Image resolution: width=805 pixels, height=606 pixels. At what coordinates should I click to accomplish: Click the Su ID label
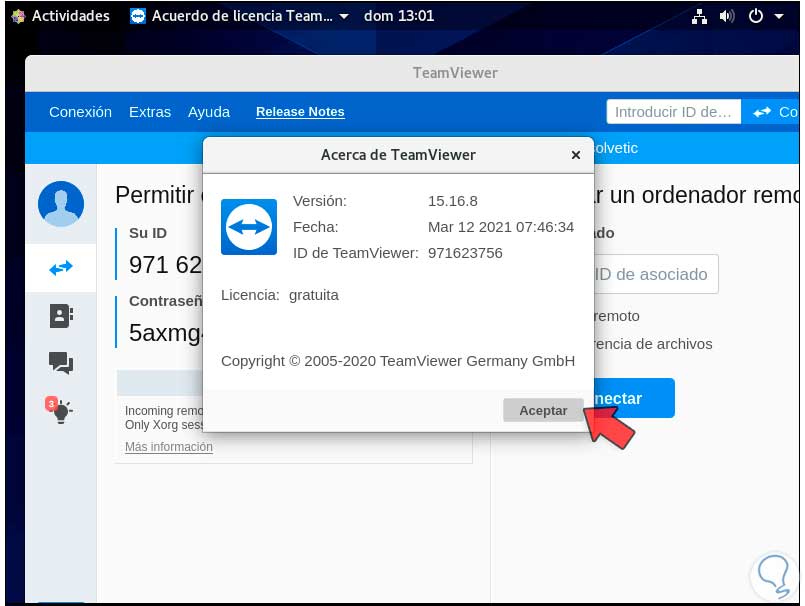(148, 233)
